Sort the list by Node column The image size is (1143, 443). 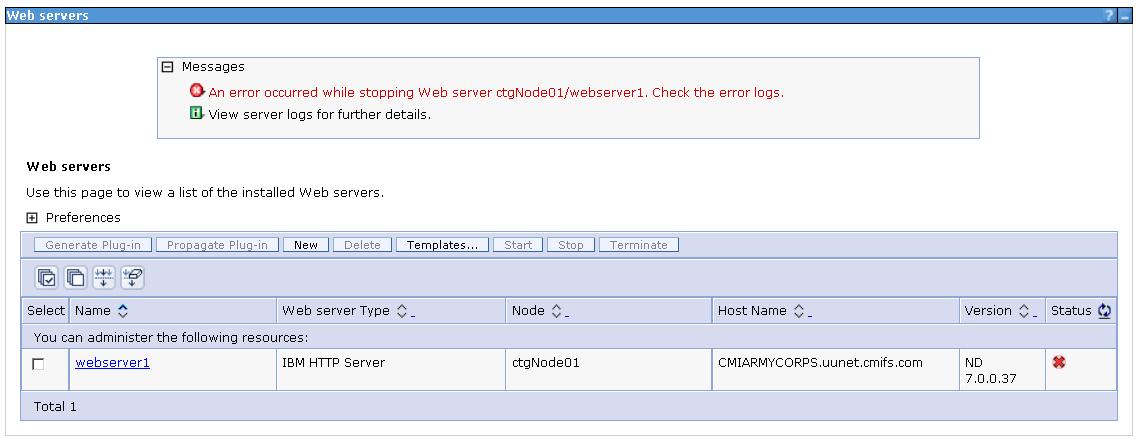(x=556, y=311)
